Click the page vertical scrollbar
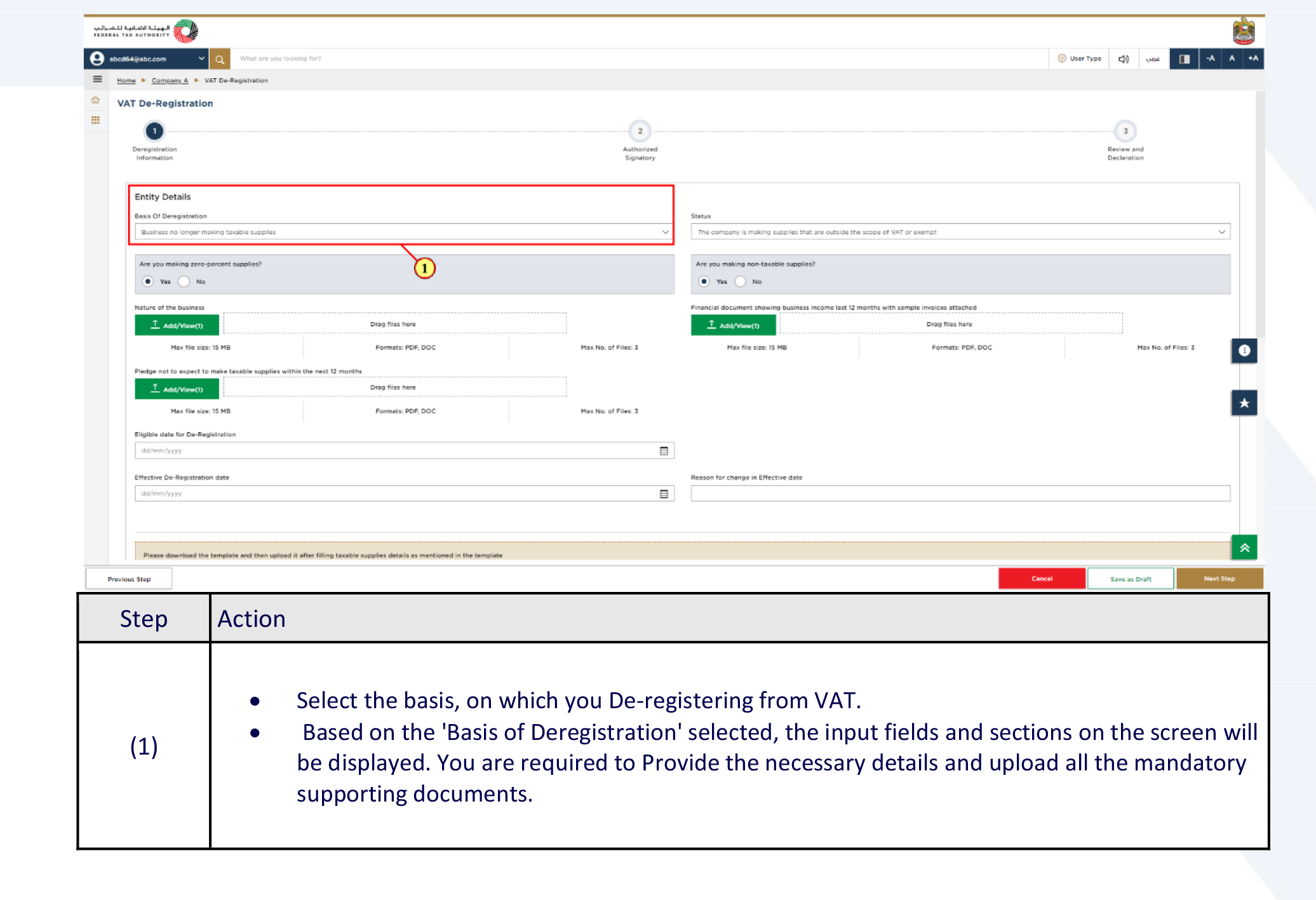This screenshot has width=1316, height=900. (x=1260, y=216)
